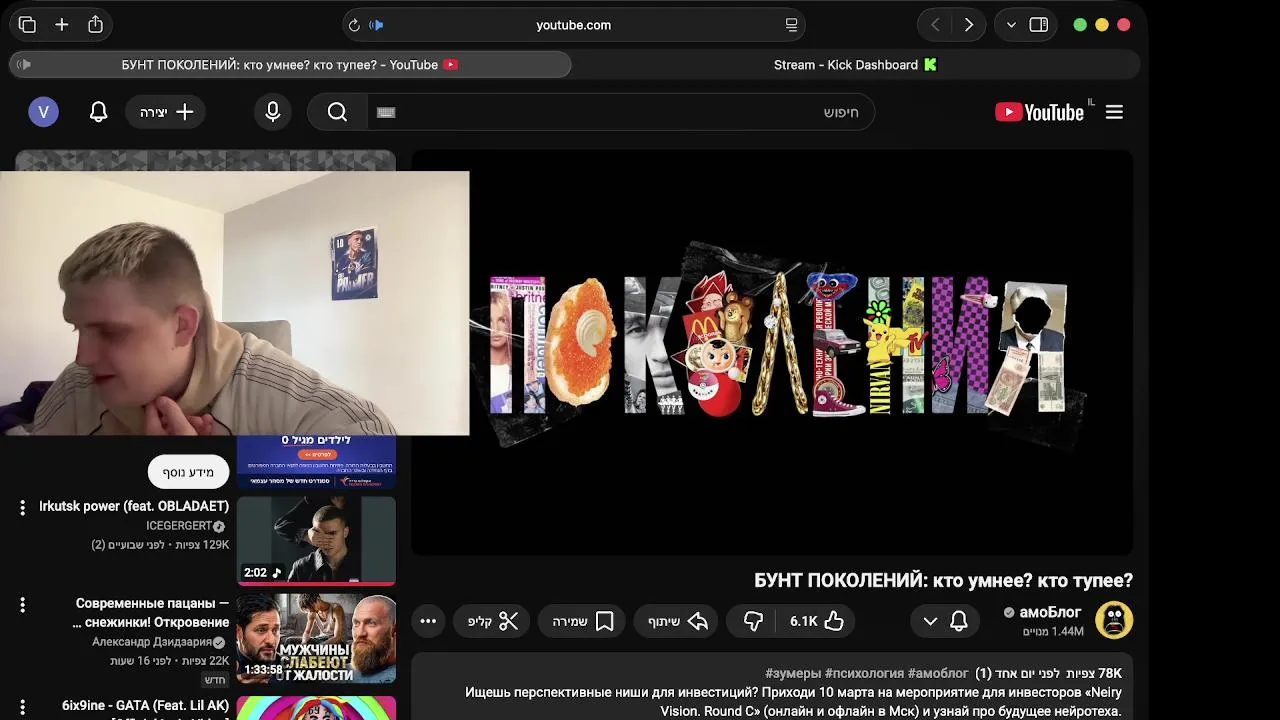Open more actions three-dot button
The height and width of the screenshot is (720, 1280).
428,621
